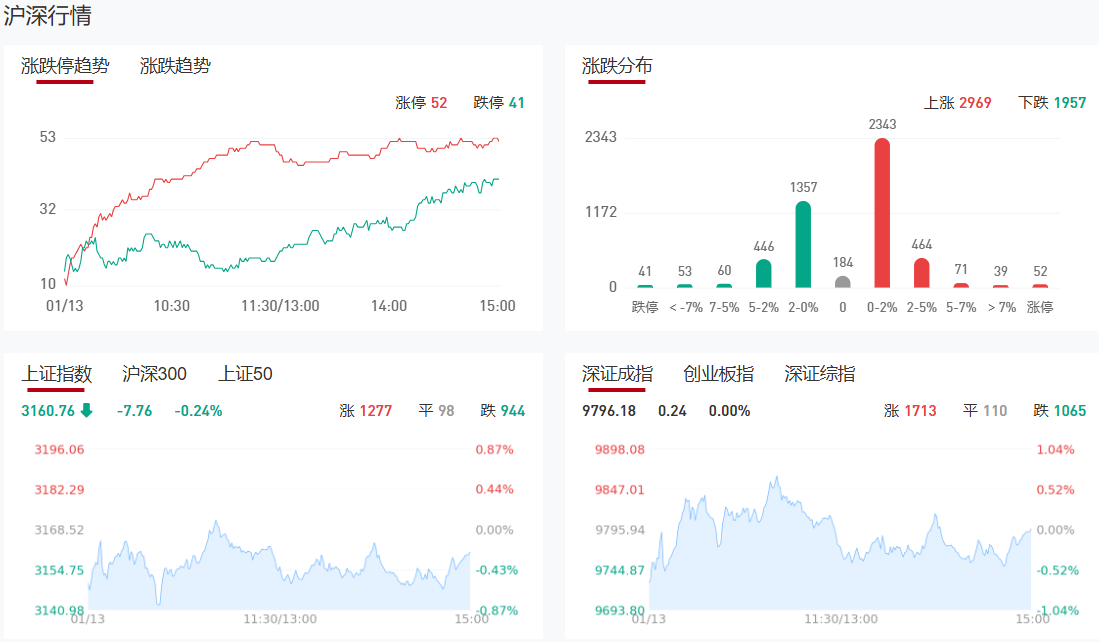Image resolution: width=1099 pixels, height=642 pixels.
Task: Click the 跌停 41 legend label
Action: [x=499, y=103]
